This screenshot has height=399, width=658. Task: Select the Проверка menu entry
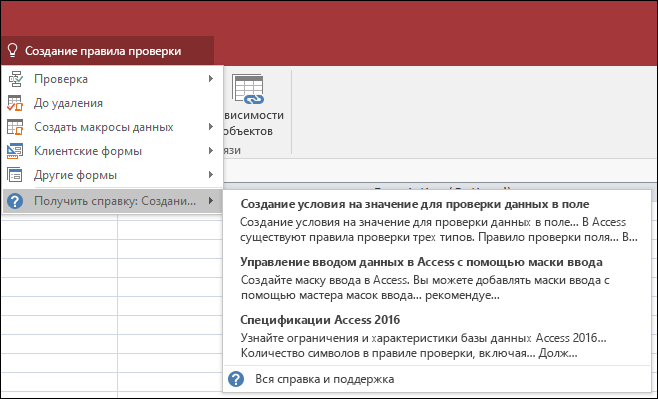(112, 79)
